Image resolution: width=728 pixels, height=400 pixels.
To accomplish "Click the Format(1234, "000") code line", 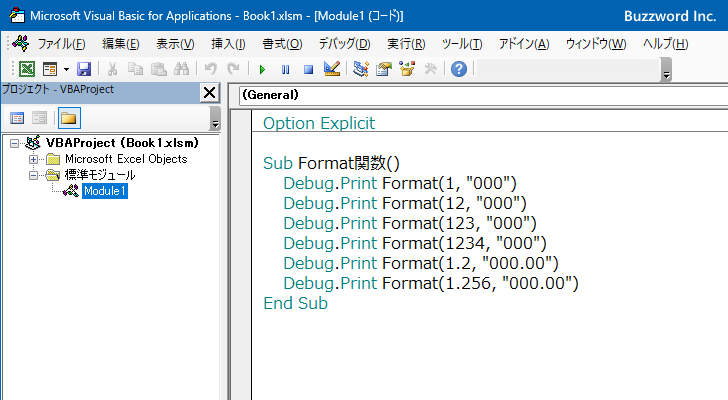I will click(x=415, y=243).
